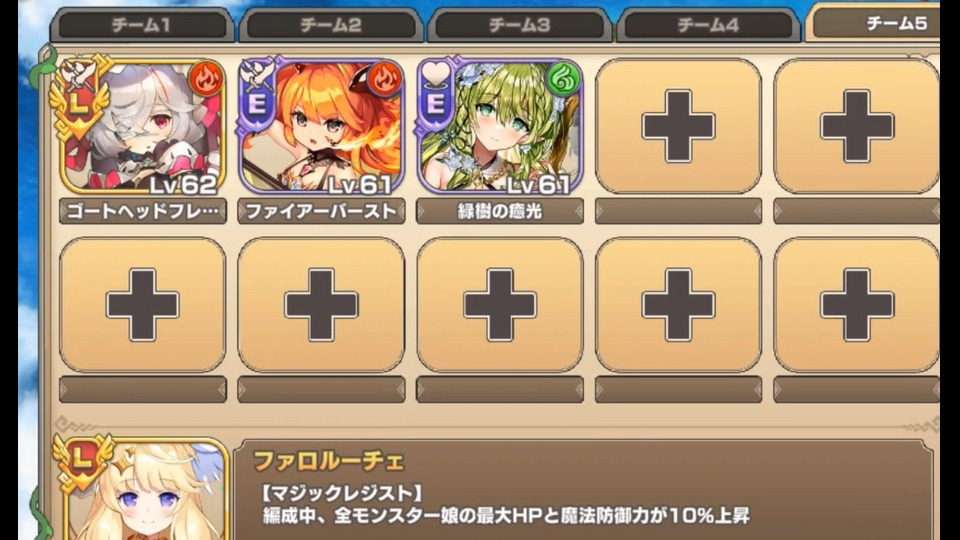This screenshot has height=540, width=960.
Task: Select the ゴートヘッドフレ… leader monster portrait
Action: [142, 126]
